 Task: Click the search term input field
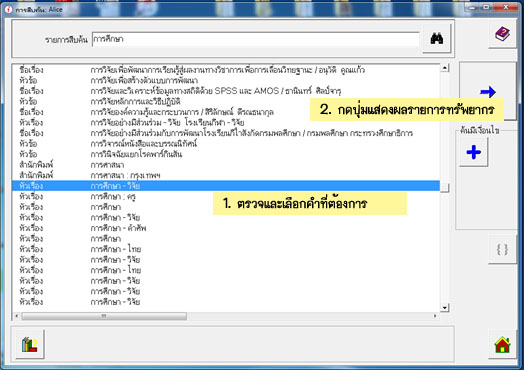pyautogui.click(x=255, y=39)
